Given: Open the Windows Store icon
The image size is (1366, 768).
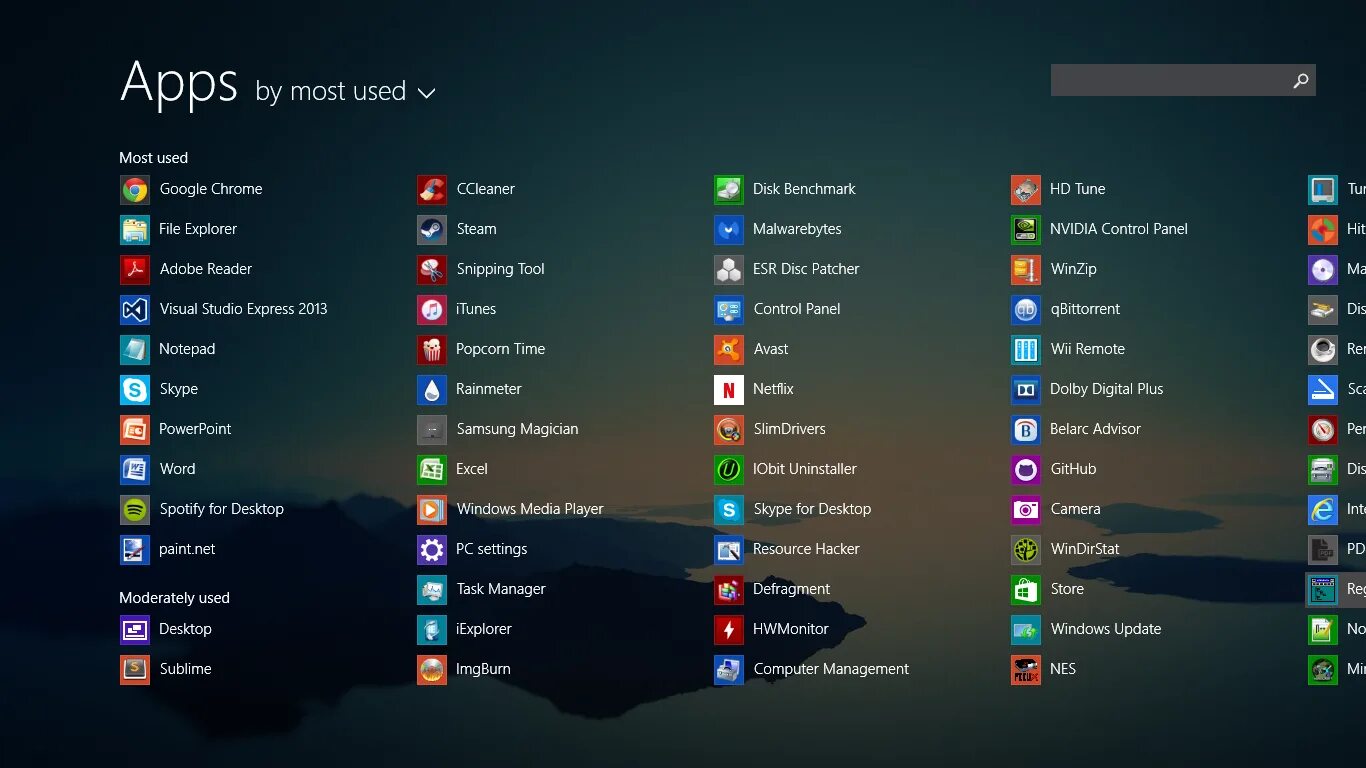Looking at the screenshot, I should pos(1026,589).
